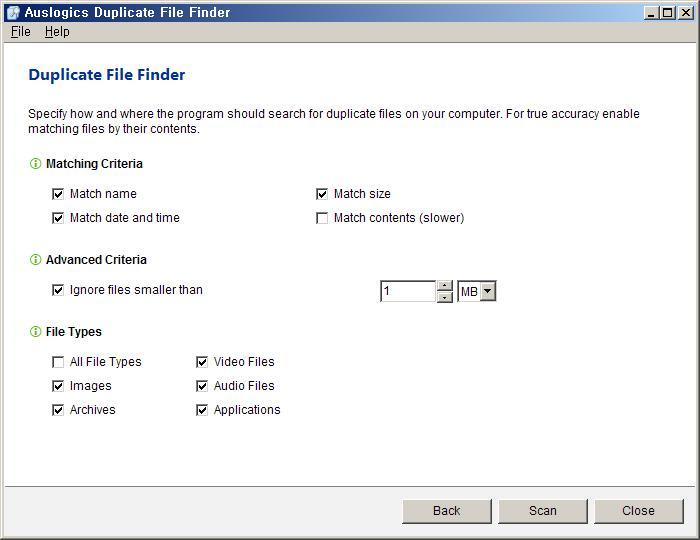Click the Auslogics app icon in title bar
The image size is (700, 540).
13,12
